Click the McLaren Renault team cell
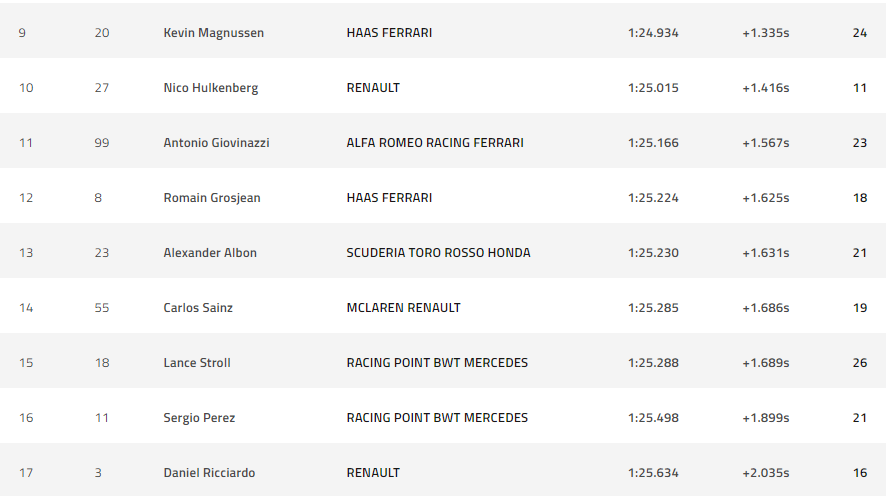 (x=403, y=308)
